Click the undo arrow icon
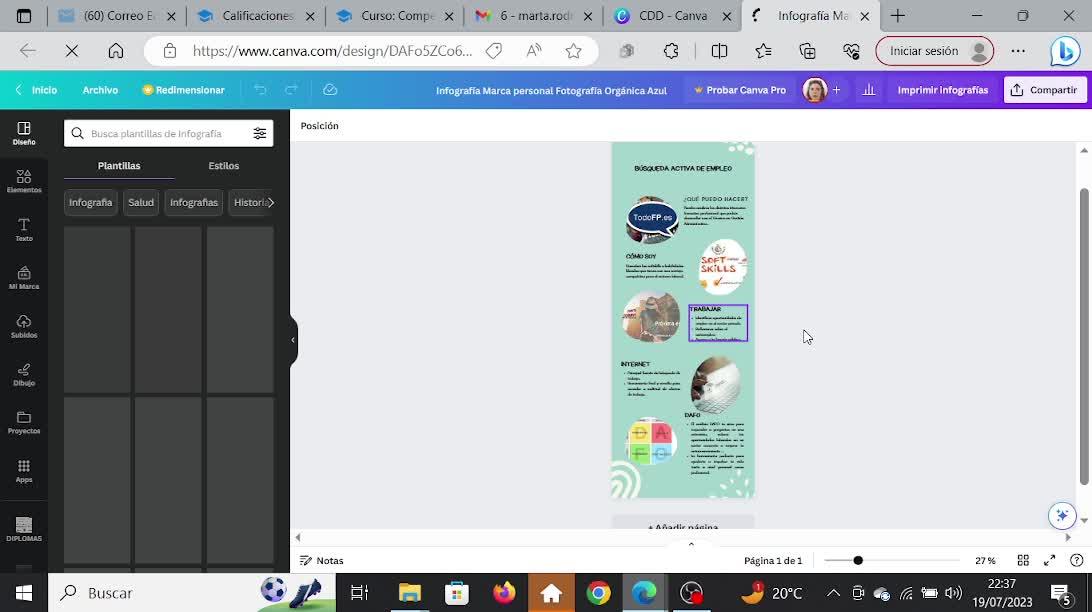Screen dimensions: 1092x612 pyautogui.click(x=260, y=90)
